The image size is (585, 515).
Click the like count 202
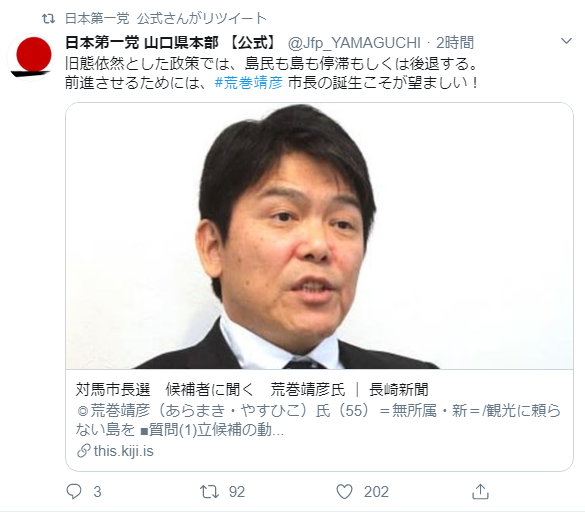[x=376, y=492]
